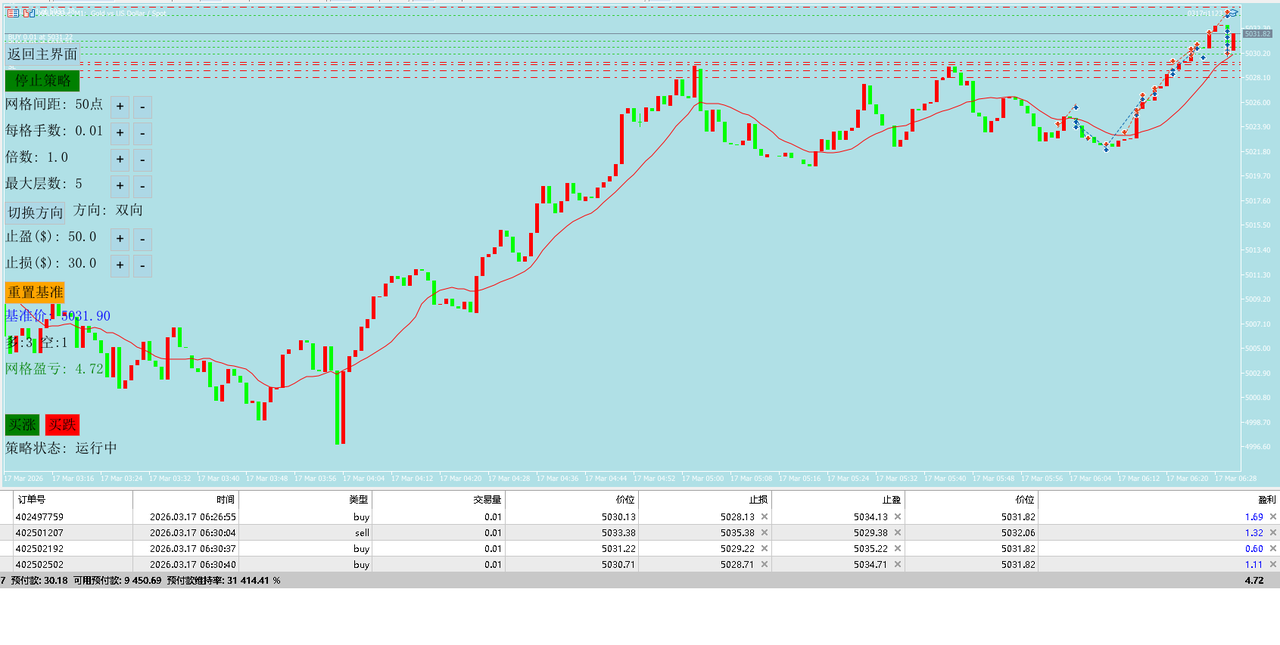This screenshot has height=645, width=1280.
Task: Click the one-click trading icon at chart top-left
Action: (27, 13)
